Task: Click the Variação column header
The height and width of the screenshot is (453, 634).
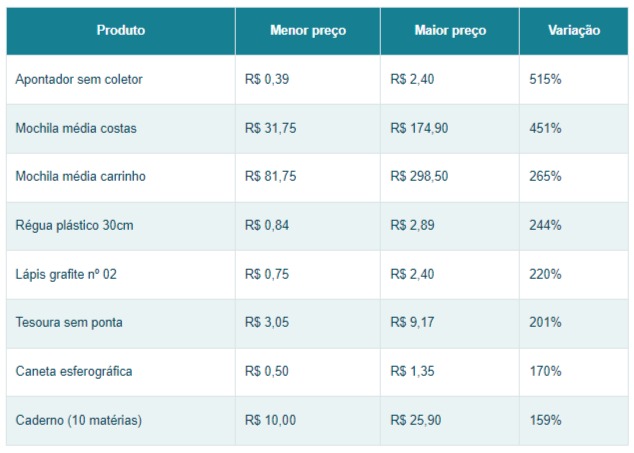Action: tap(574, 31)
